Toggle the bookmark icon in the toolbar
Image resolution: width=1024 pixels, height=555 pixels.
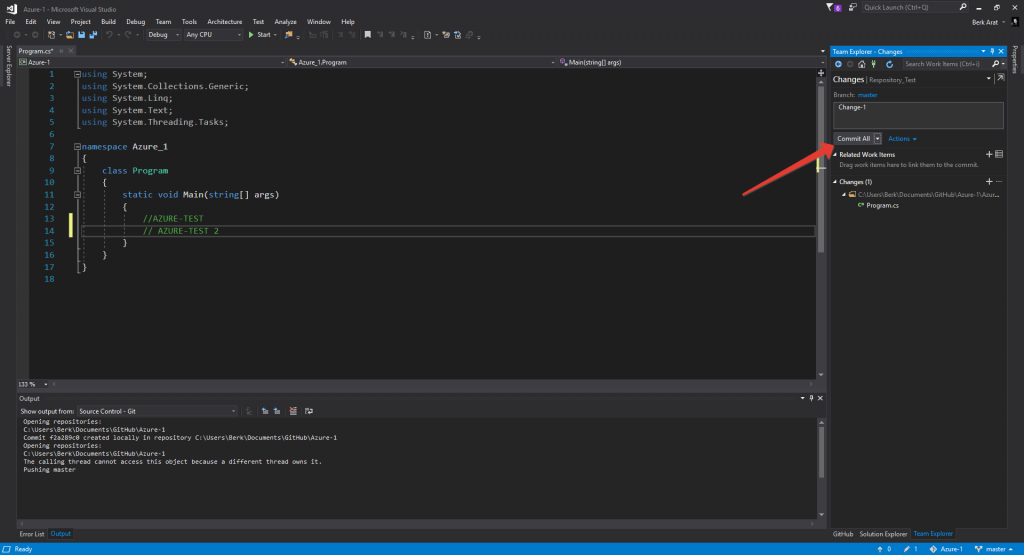[368, 35]
